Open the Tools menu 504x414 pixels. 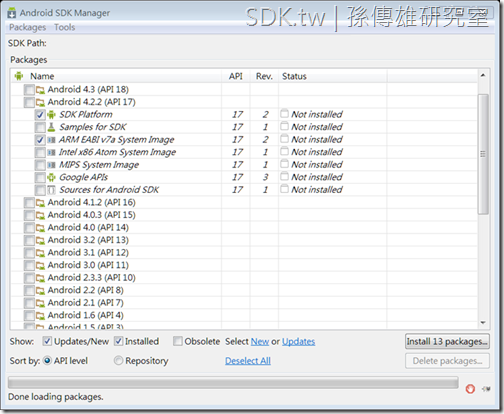point(65,27)
